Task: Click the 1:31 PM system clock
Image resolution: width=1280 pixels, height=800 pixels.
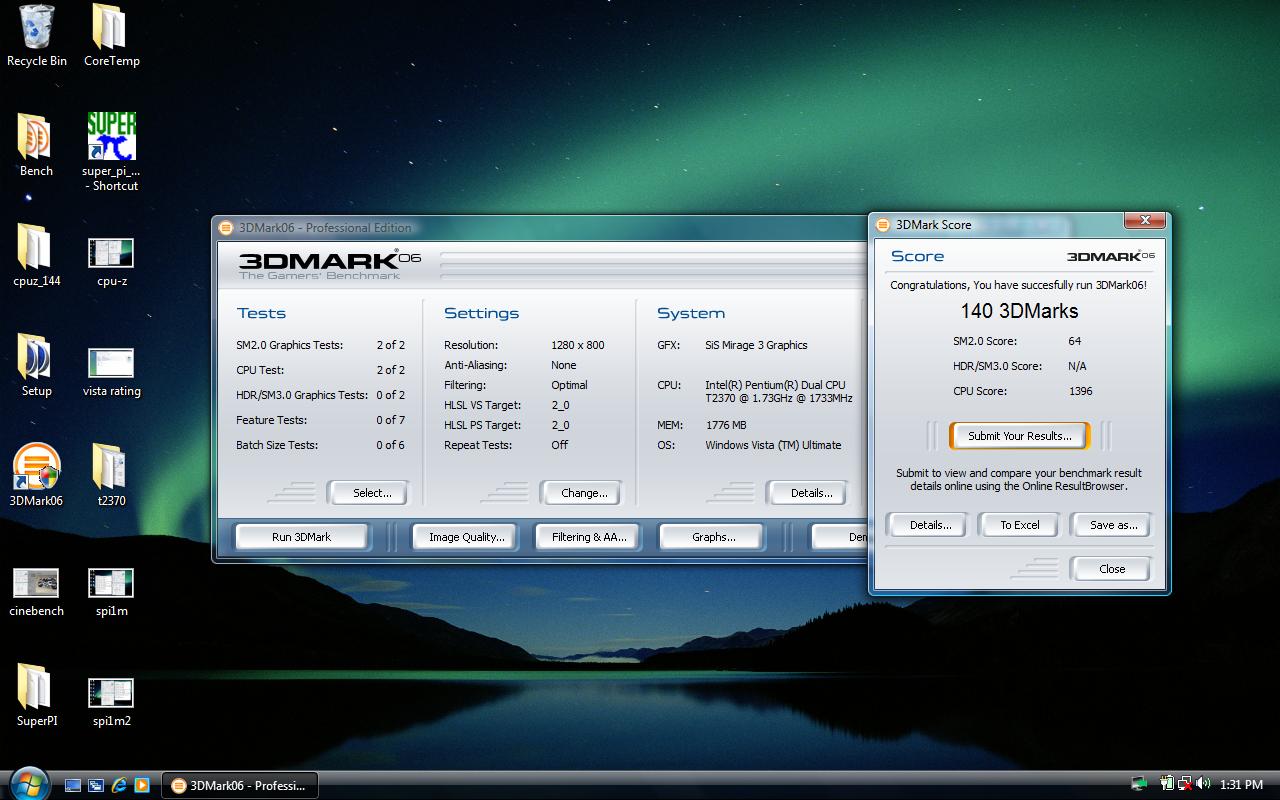Action: tap(1242, 785)
